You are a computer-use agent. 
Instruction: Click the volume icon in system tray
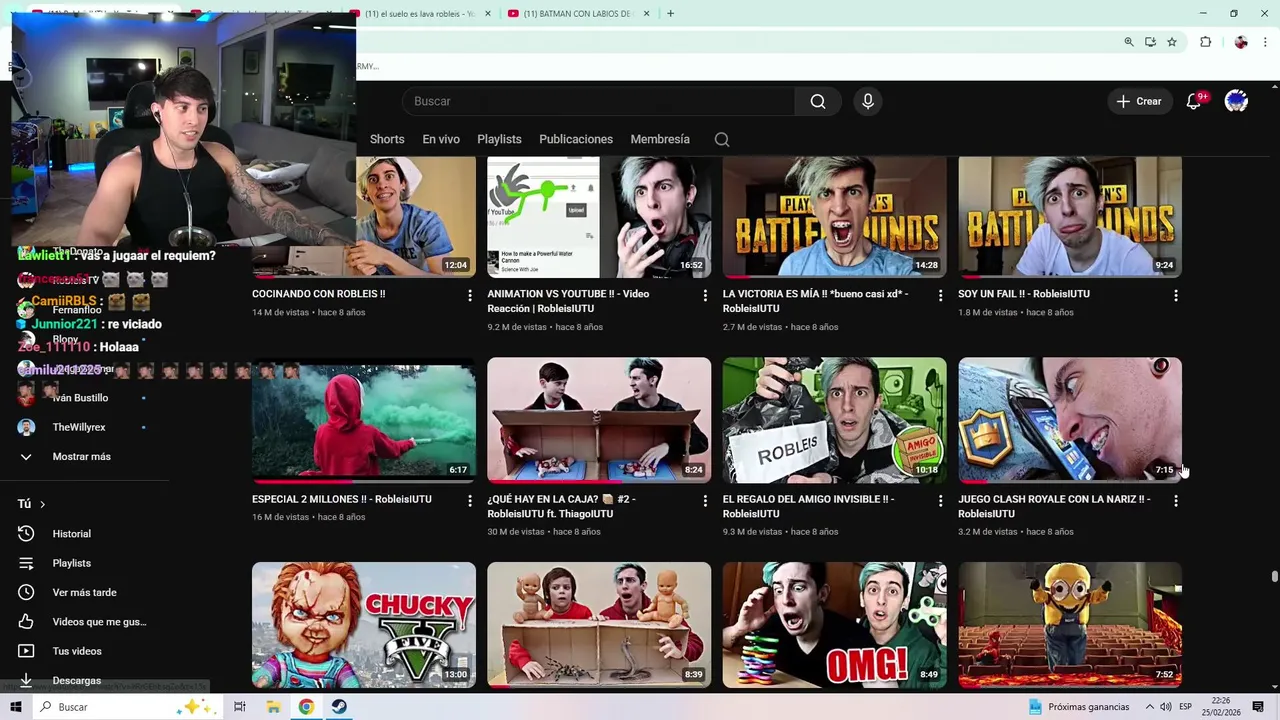pos(1166,707)
